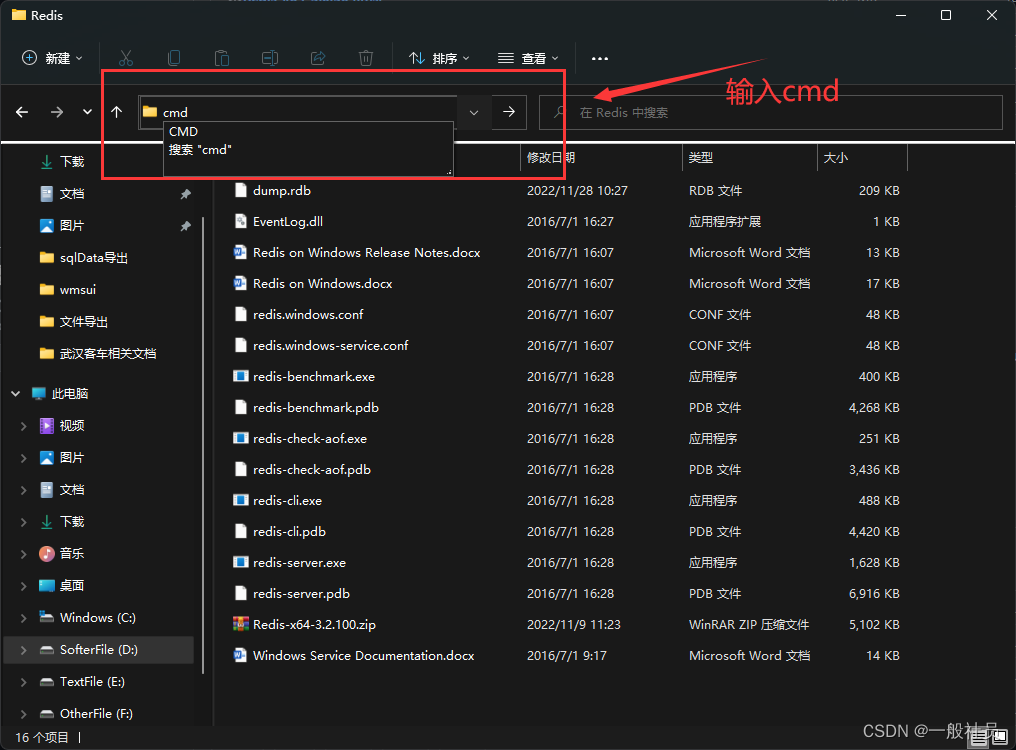Click the redis-cli.exe file icon
This screenshot has height=750, width=1016.
[x=240, y=500]
